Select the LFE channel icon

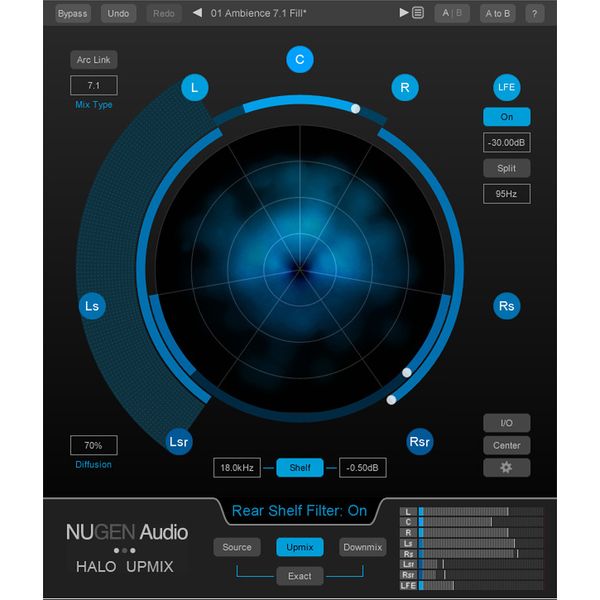(x=506, y=87)
